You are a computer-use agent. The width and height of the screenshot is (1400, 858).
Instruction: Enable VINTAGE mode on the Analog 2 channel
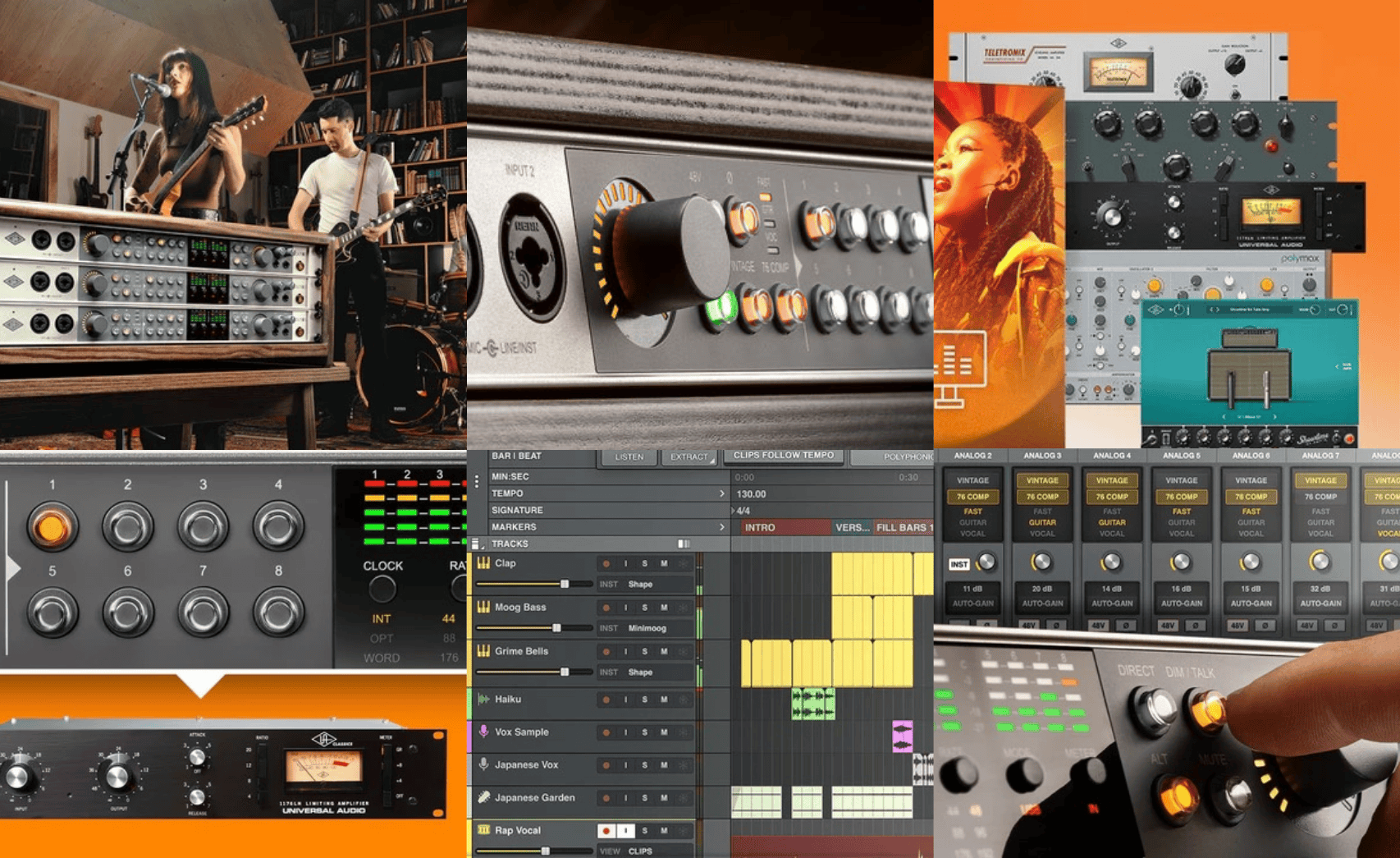972,480
